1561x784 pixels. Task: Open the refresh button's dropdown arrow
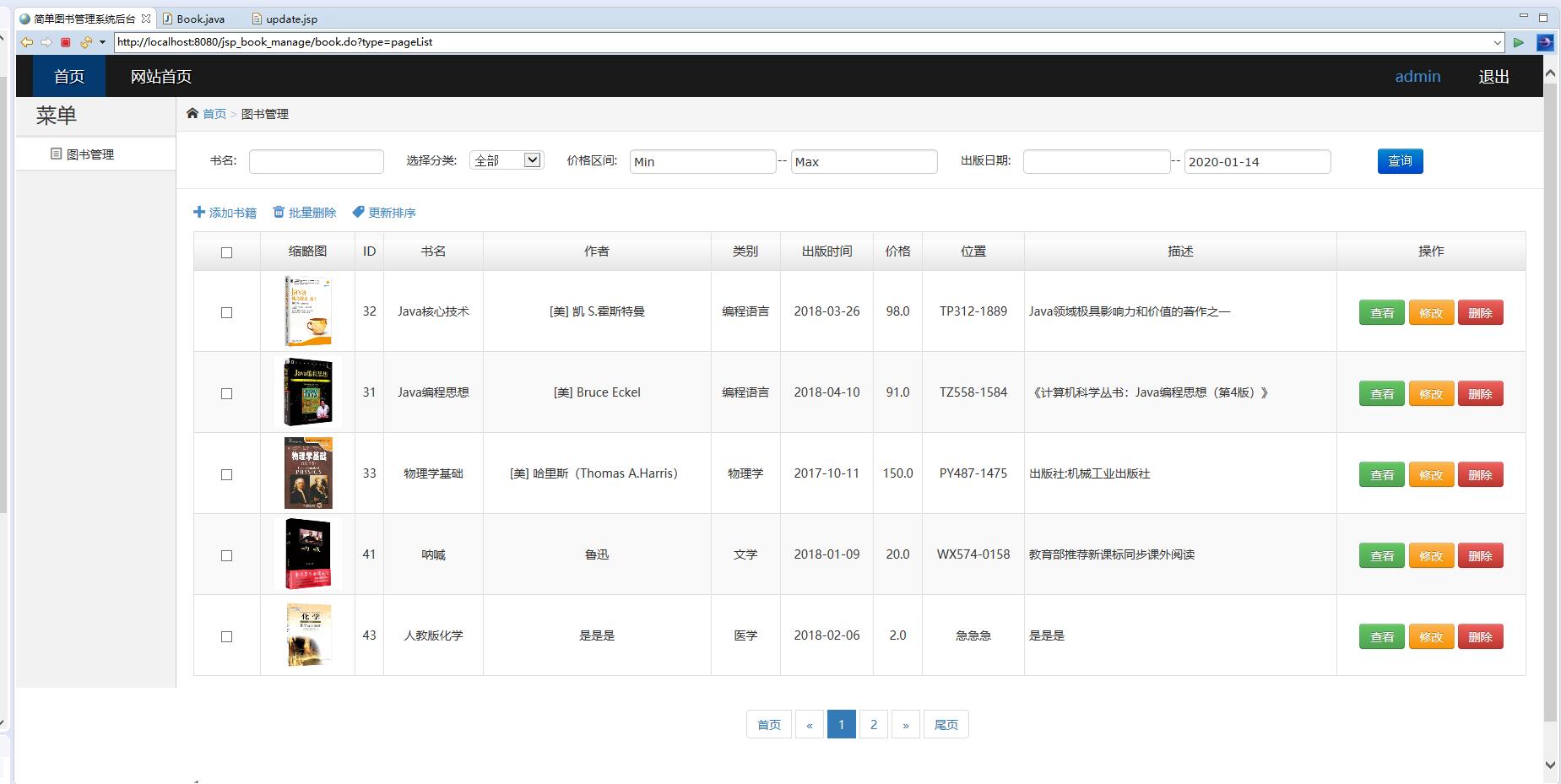coord(102,42)
